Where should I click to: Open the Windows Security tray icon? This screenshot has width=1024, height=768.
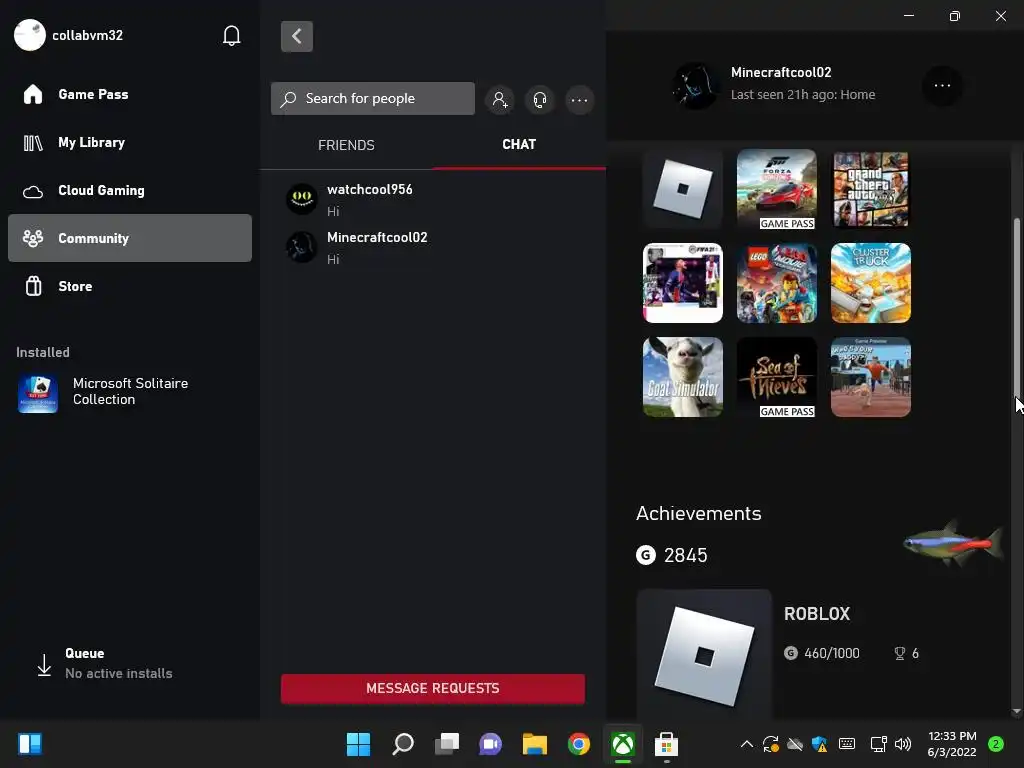[820, 744]
